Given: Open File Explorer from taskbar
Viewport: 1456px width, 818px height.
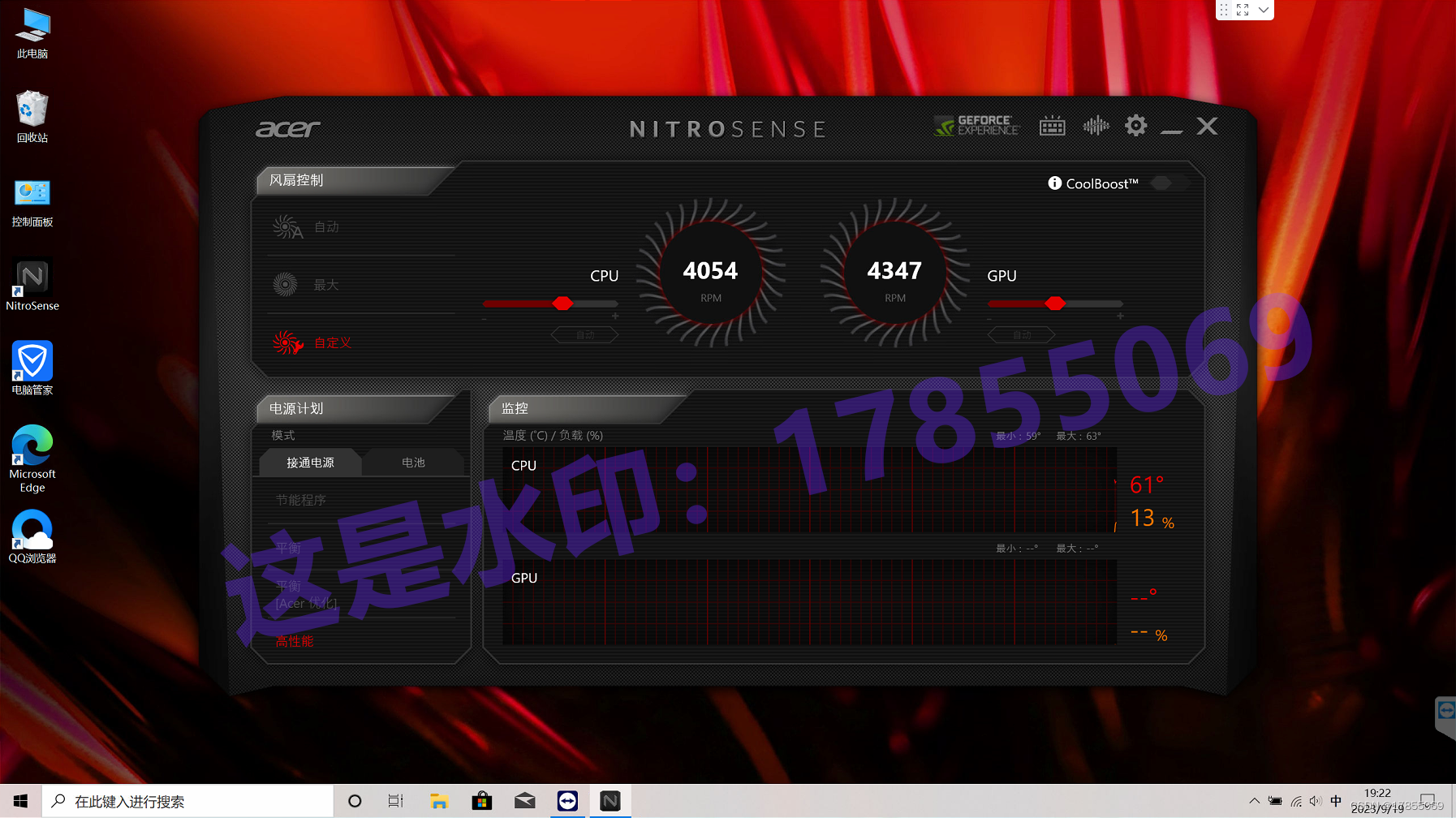Looking at the screenshot, I should [x=439, y=801].
